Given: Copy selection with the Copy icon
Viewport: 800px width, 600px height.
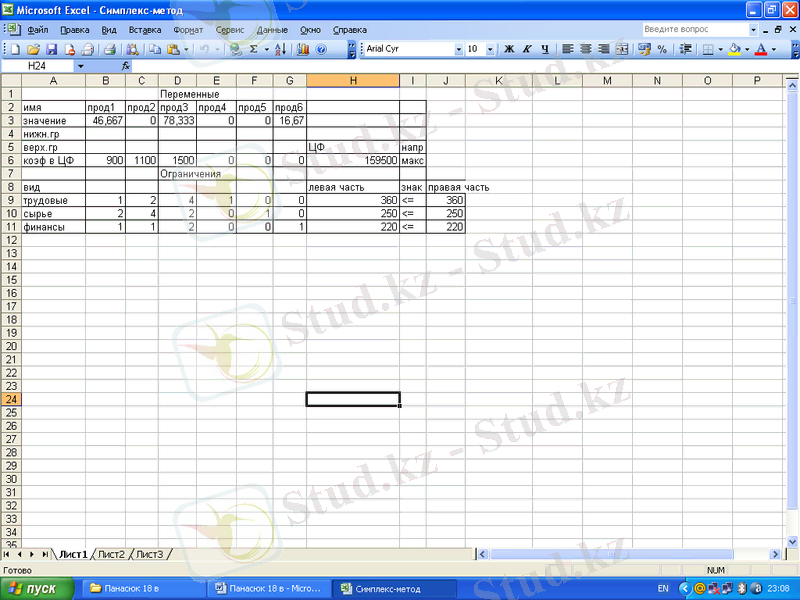Looking at the screenshot, I should tap(155, 49).
